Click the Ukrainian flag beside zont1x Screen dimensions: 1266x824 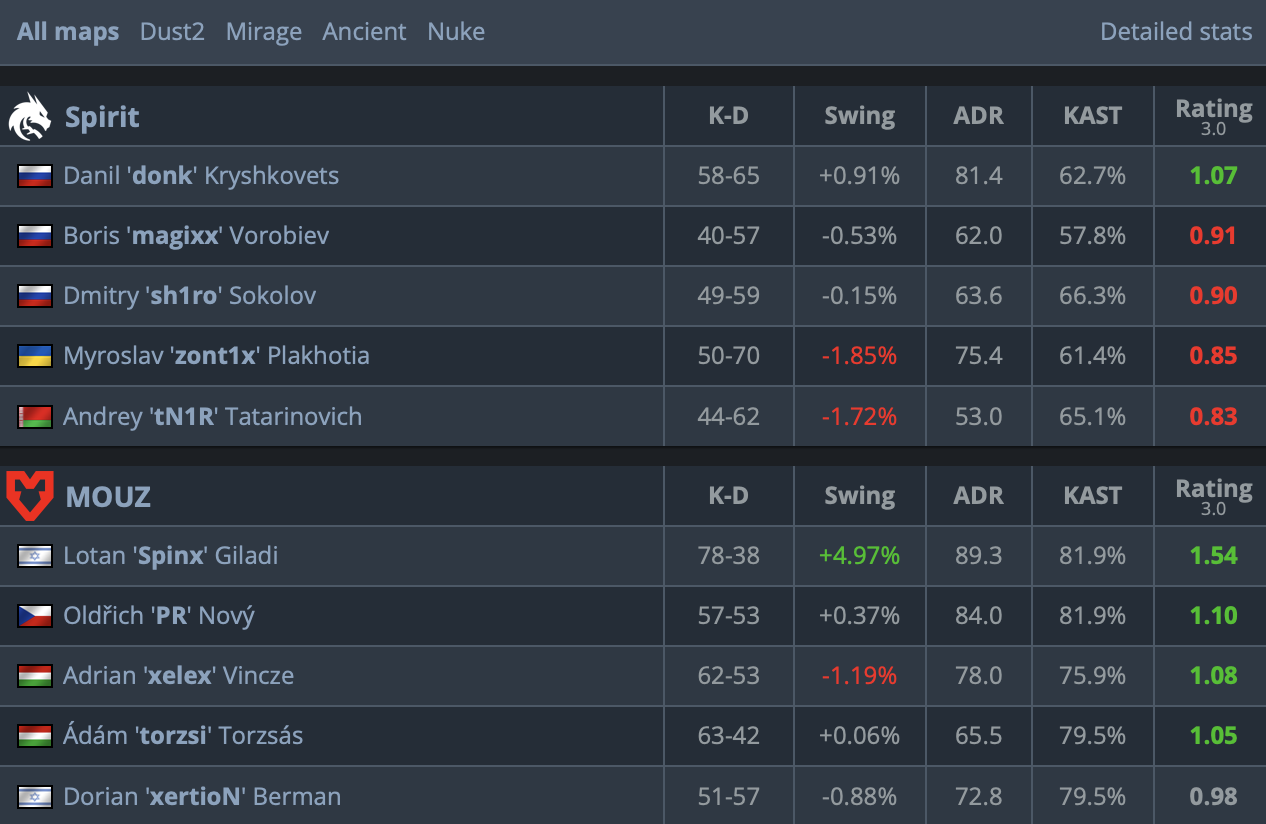pyautogui.click(x=35, y=356)
